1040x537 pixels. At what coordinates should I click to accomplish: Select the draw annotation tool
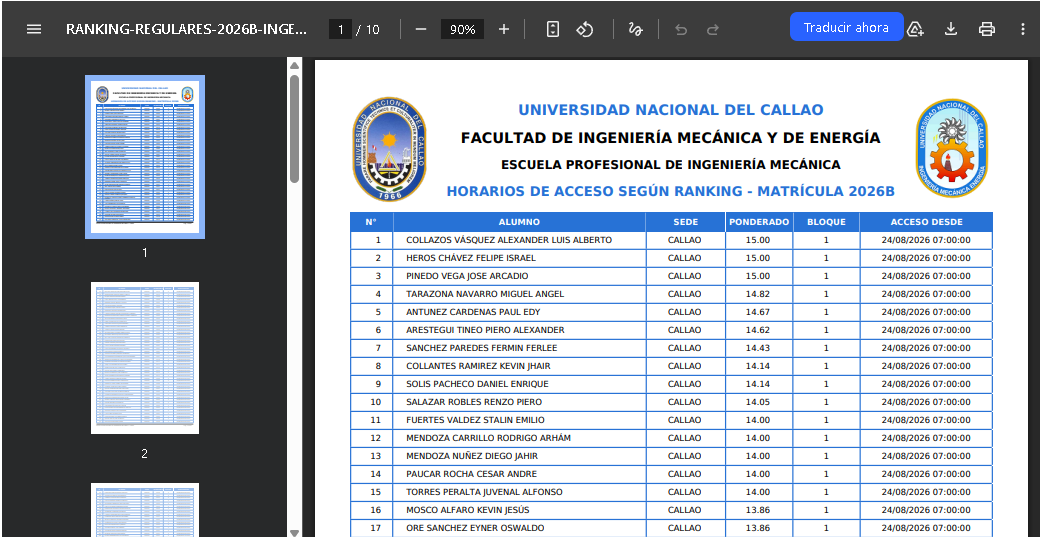[635, 29]
